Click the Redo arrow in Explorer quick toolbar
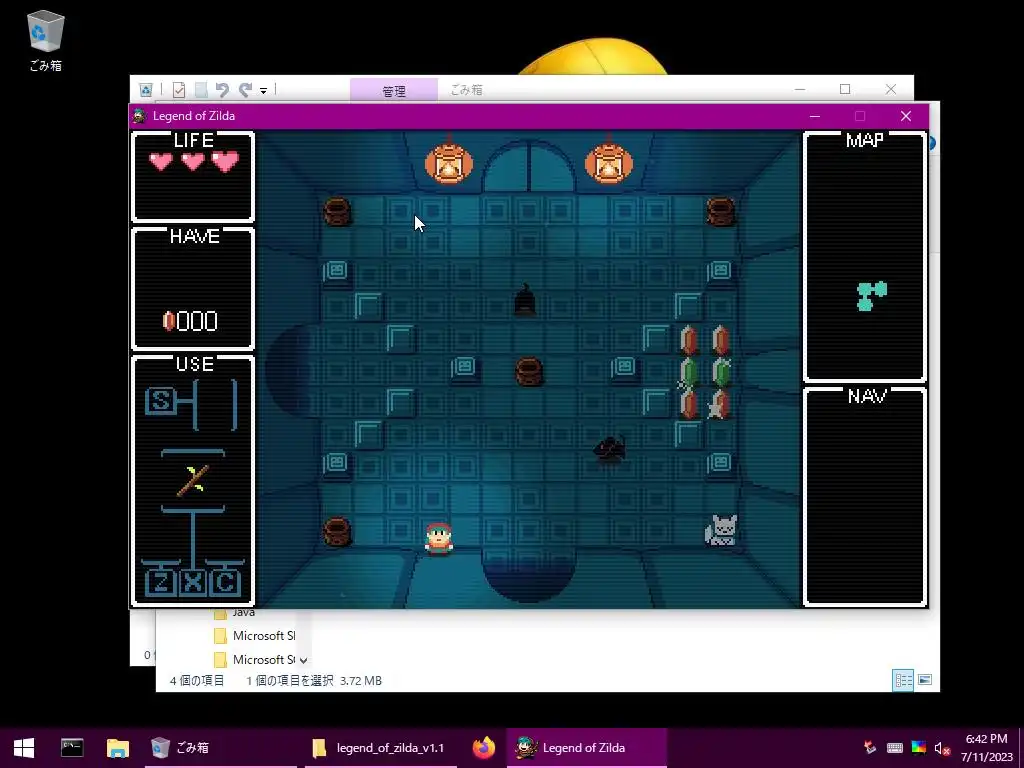This screenshot has height=768, width=1024. click(245, 89)
